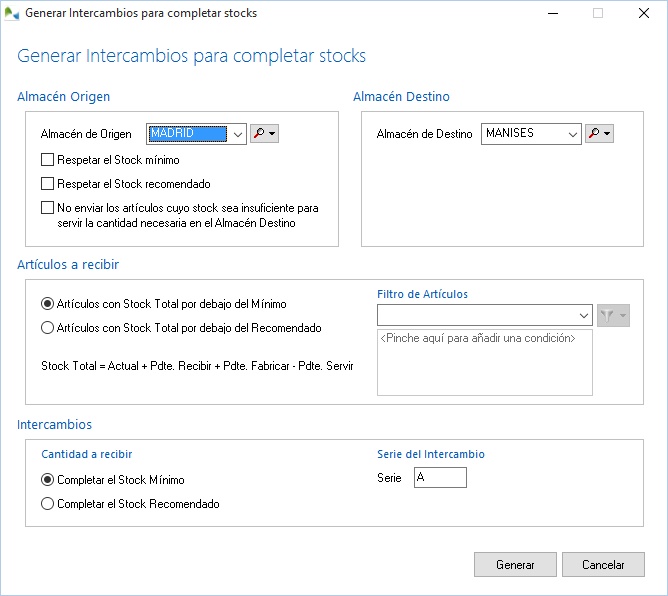Click the search icon beside Almacén de Origen

click(x=259, y=134)
